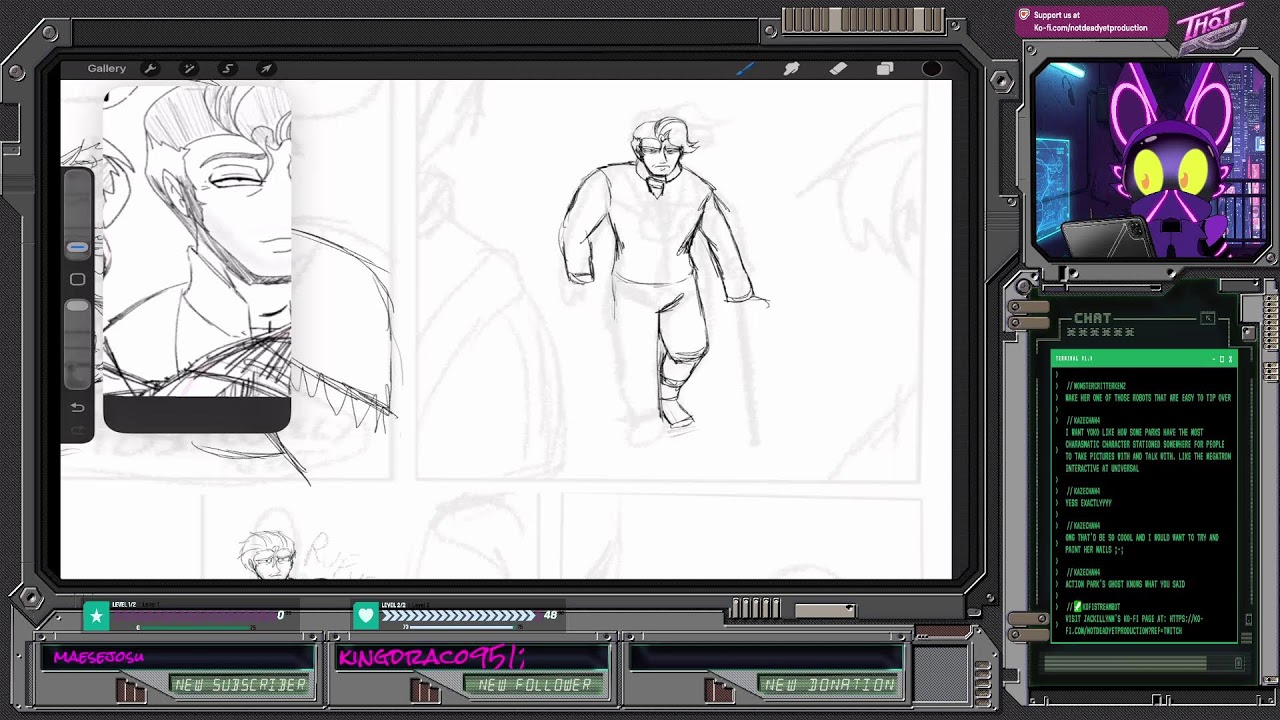Select the Brush paint tool
The width and height of the screenshot is (1280, 720).
[745, 68]
